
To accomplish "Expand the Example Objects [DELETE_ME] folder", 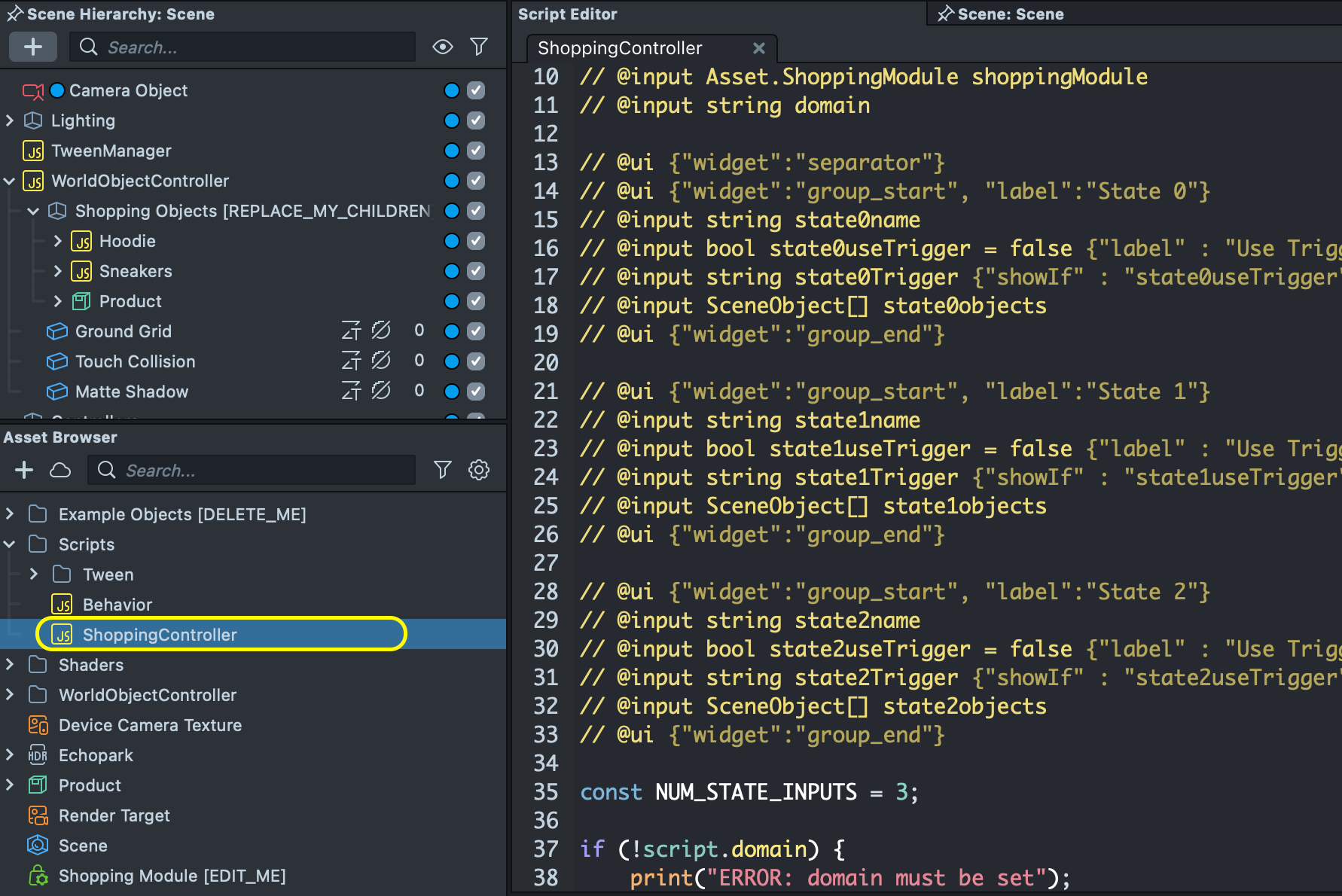I will [10, 514].
